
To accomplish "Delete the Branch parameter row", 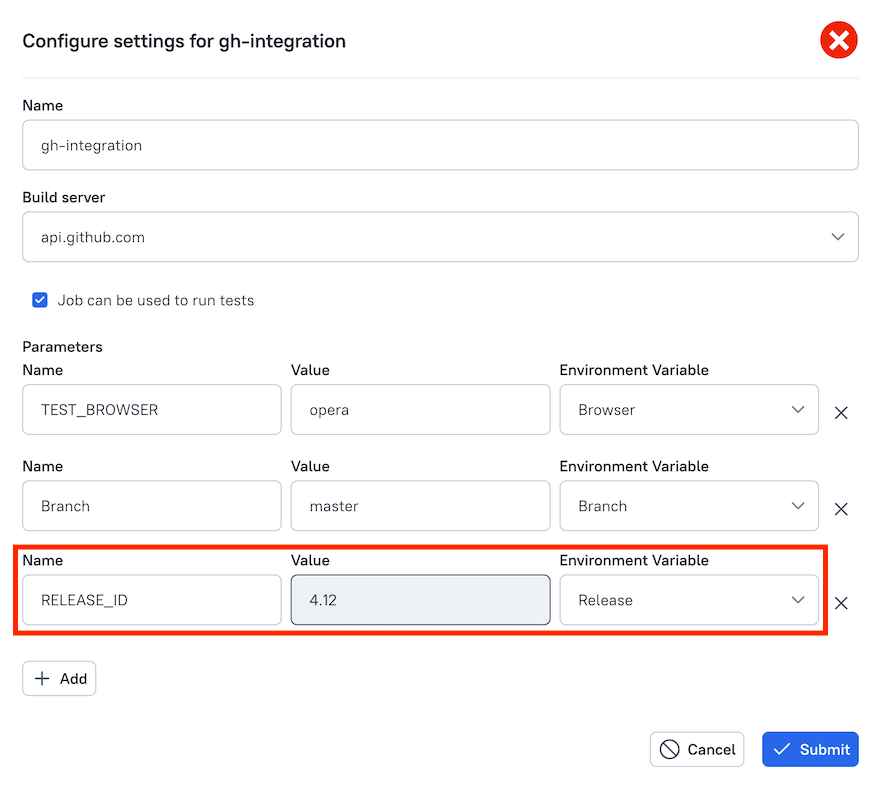I will 841,508.
